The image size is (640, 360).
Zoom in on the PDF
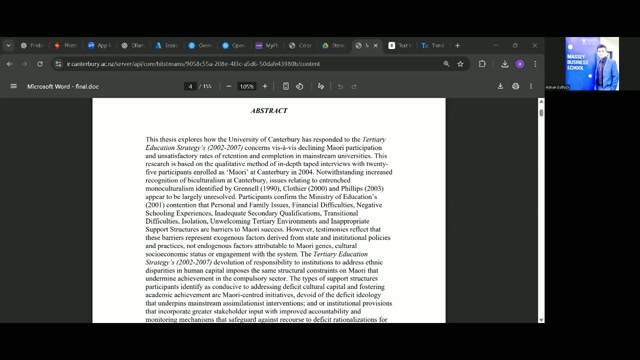(x=264, y=86)
